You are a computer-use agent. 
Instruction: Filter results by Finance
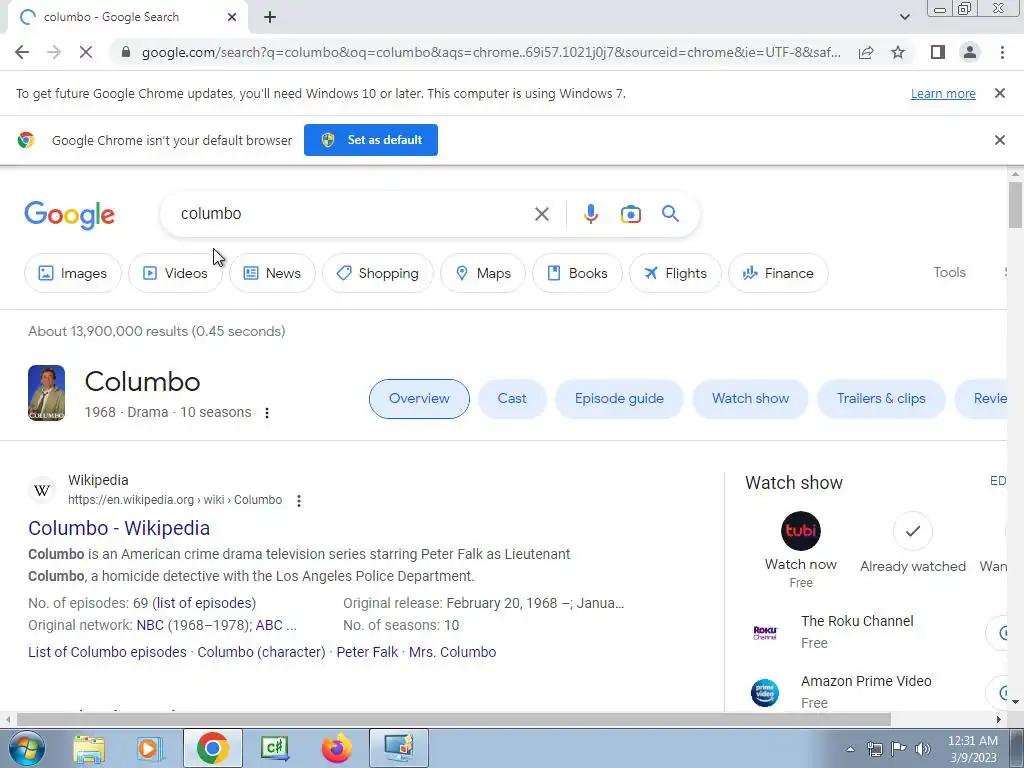click(x=778, y=273)
